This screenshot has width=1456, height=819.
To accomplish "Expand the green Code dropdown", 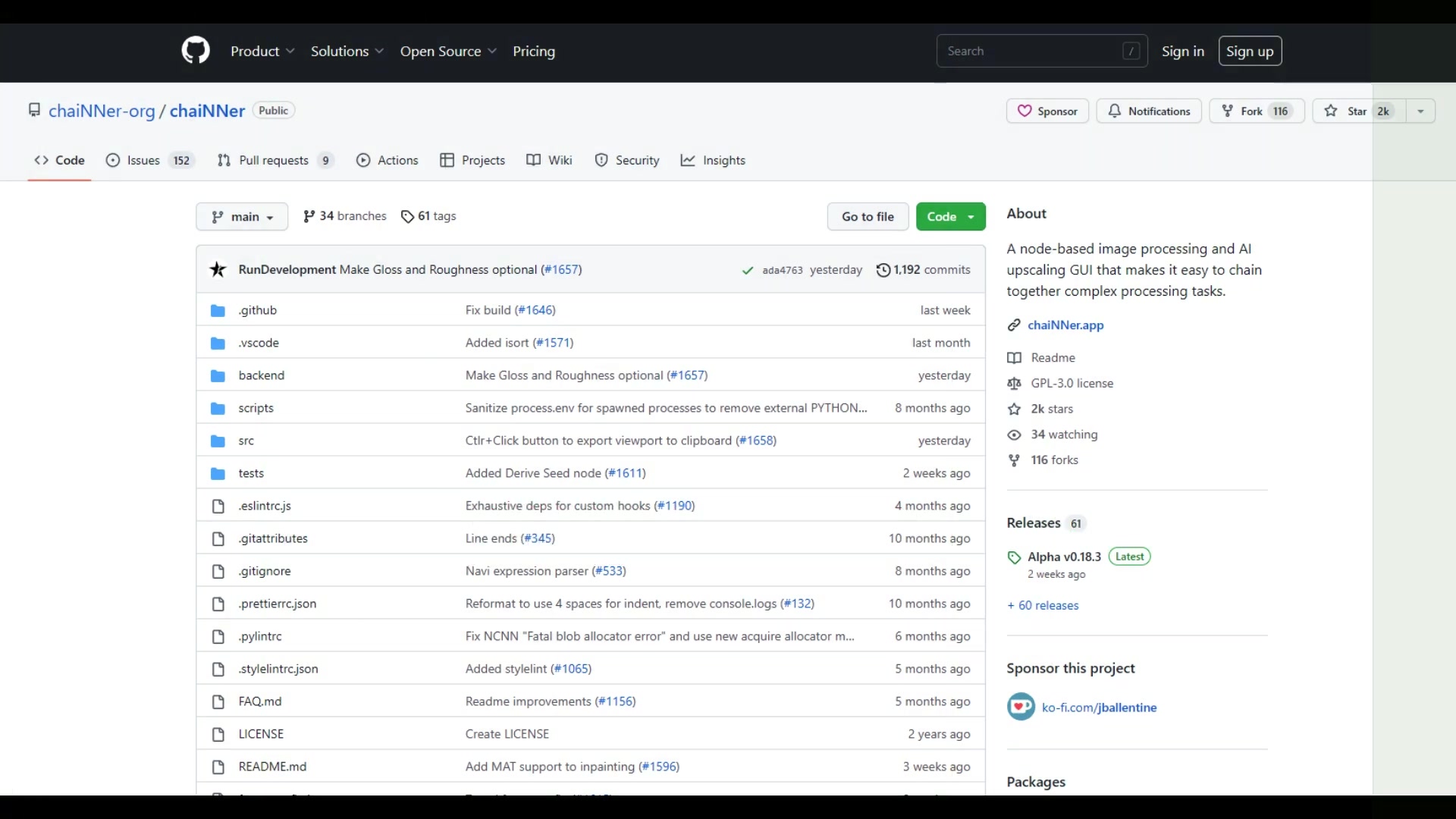I will click(950, 217).
